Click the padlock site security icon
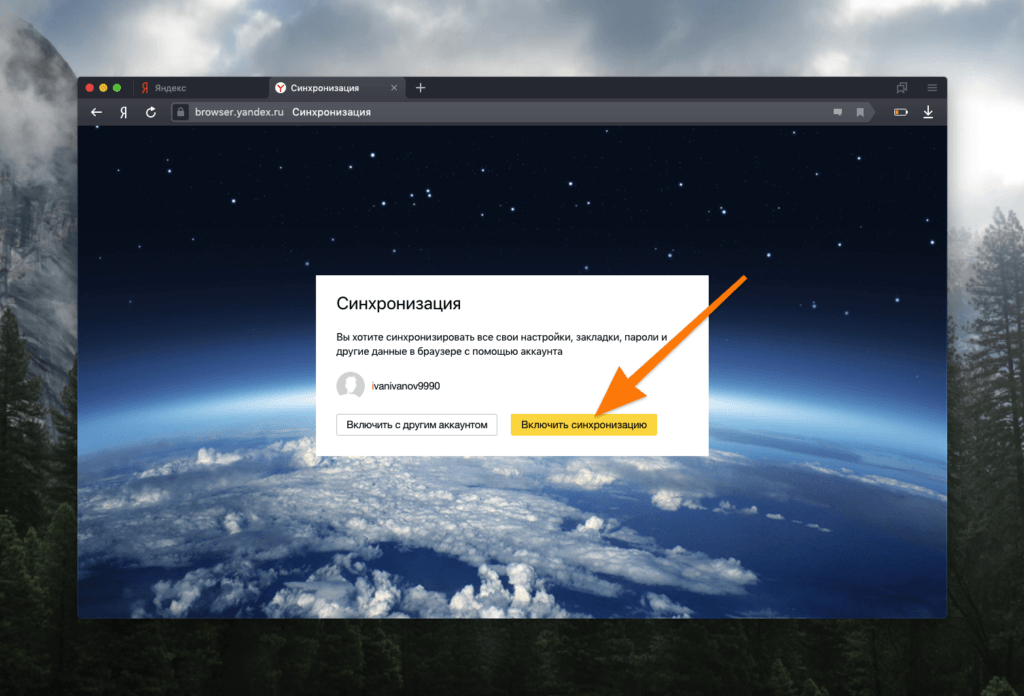This screenshot has height=696, width=1024. [180, 112]
